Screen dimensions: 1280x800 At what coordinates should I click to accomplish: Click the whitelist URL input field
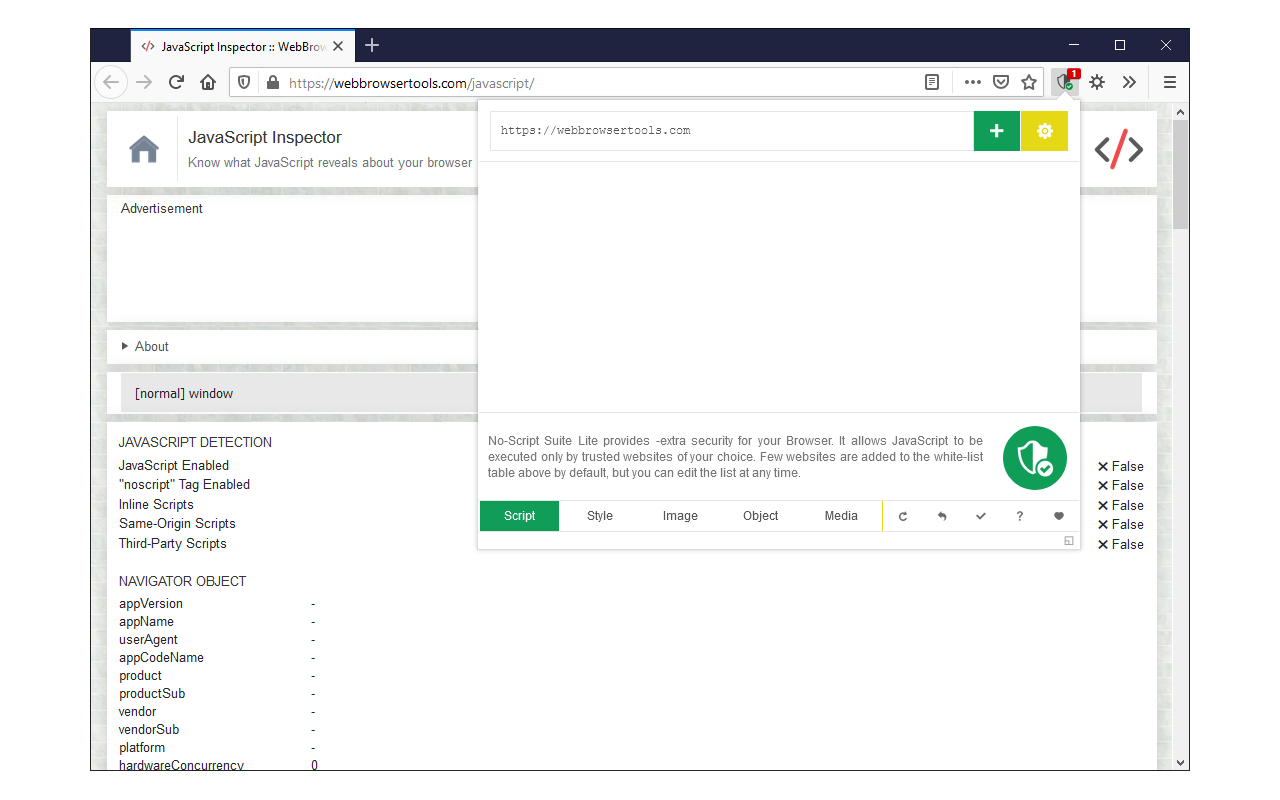[732, 131]
